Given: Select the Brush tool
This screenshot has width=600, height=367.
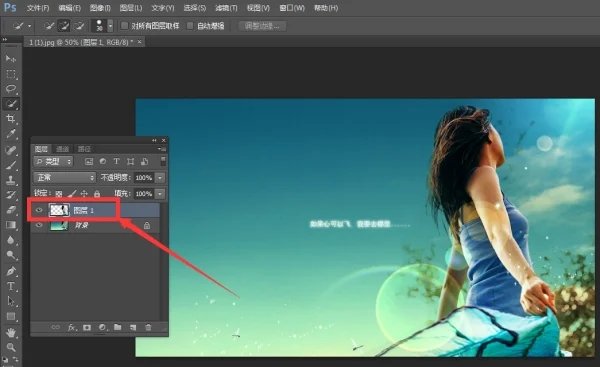Looking at the screenshot, I should [11, 165].
